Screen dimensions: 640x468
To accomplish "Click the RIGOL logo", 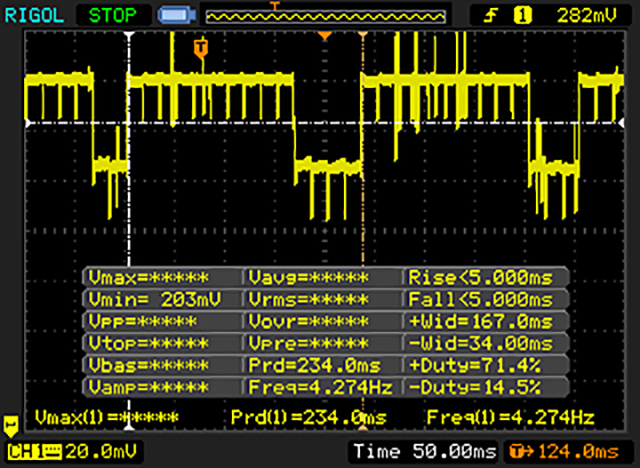I will click(34, 16).
